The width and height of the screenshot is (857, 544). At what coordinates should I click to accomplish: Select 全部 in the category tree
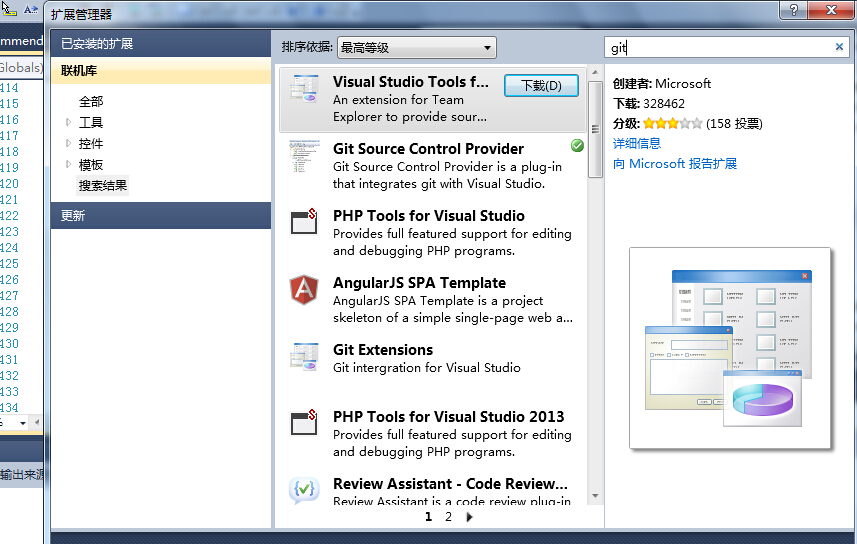click(91, 101)
